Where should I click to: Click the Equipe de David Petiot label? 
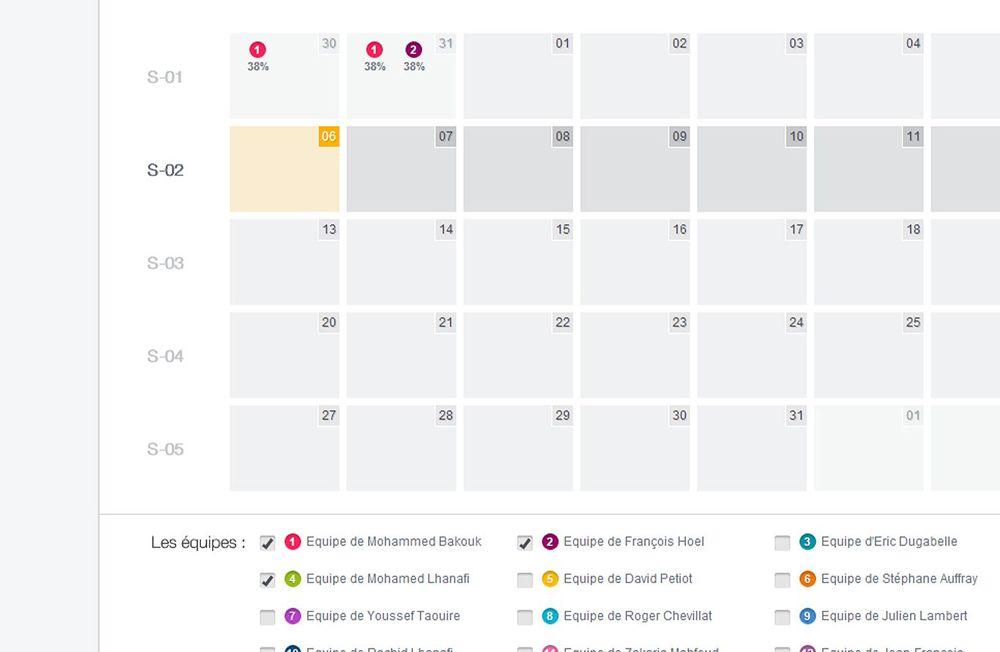tap(627, 579)
